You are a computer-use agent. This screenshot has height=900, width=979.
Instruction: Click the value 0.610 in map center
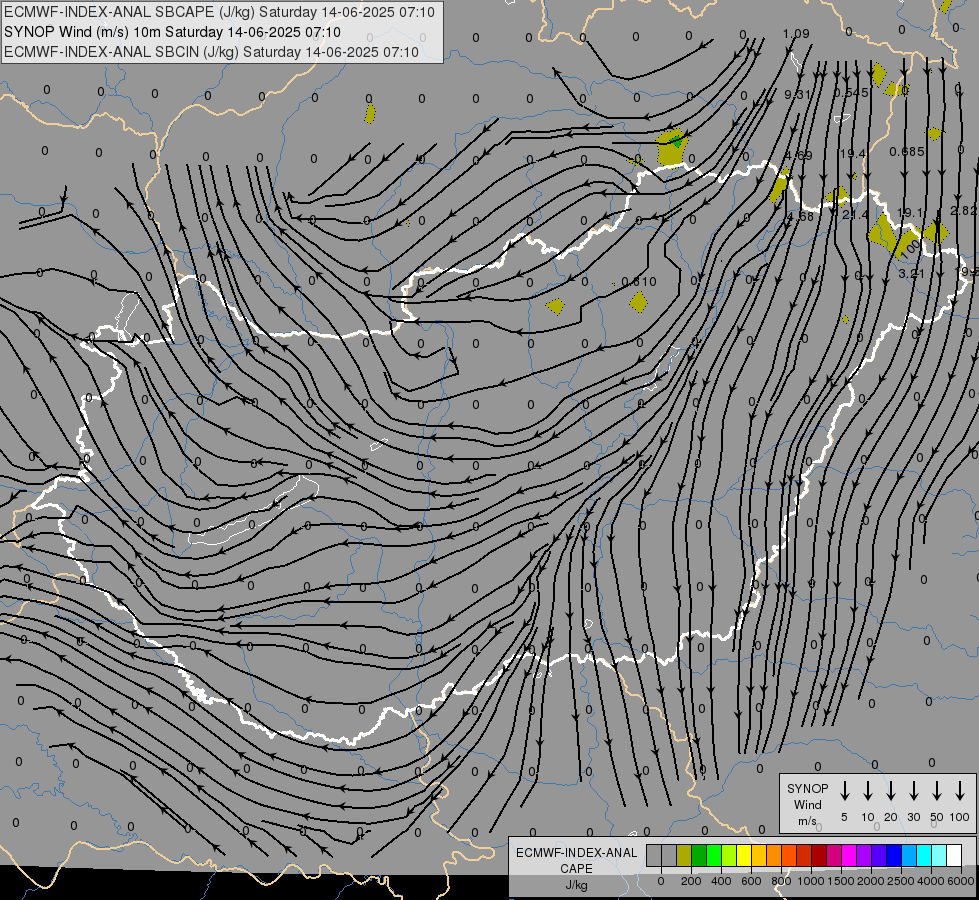click(639, 282)
